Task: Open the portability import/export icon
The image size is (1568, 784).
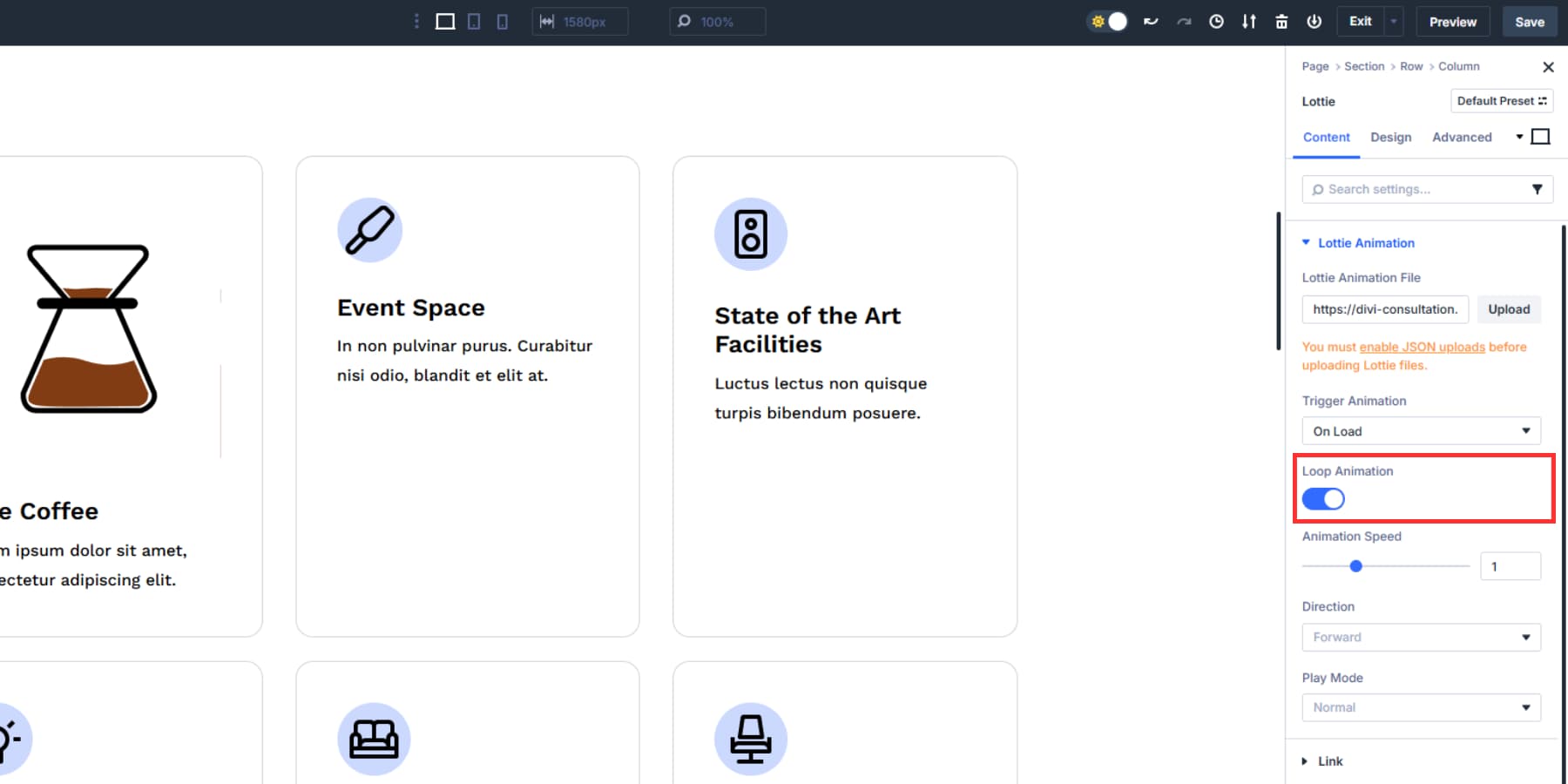Action: (x=1249, y=21)
